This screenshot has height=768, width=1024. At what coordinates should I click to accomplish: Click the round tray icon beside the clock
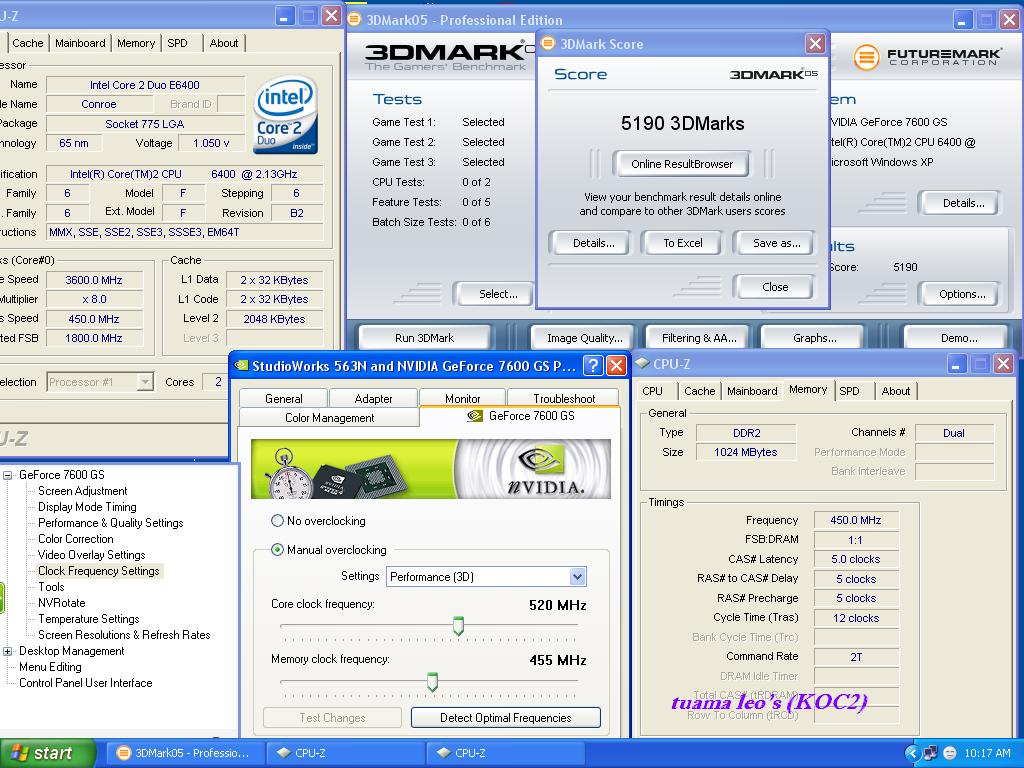coord(950,753)
